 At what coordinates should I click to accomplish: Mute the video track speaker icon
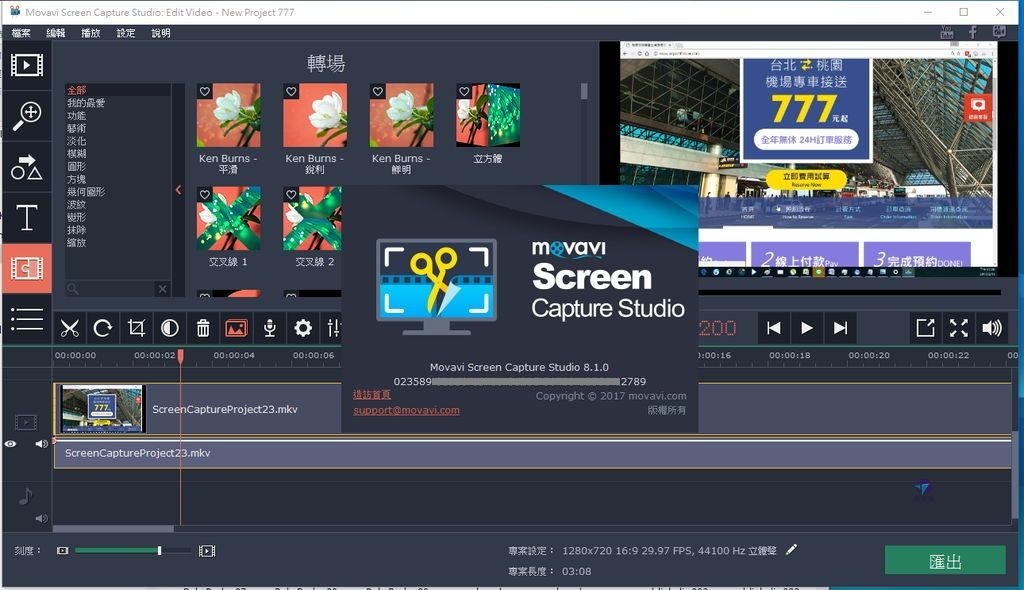[x=41, y=444]
